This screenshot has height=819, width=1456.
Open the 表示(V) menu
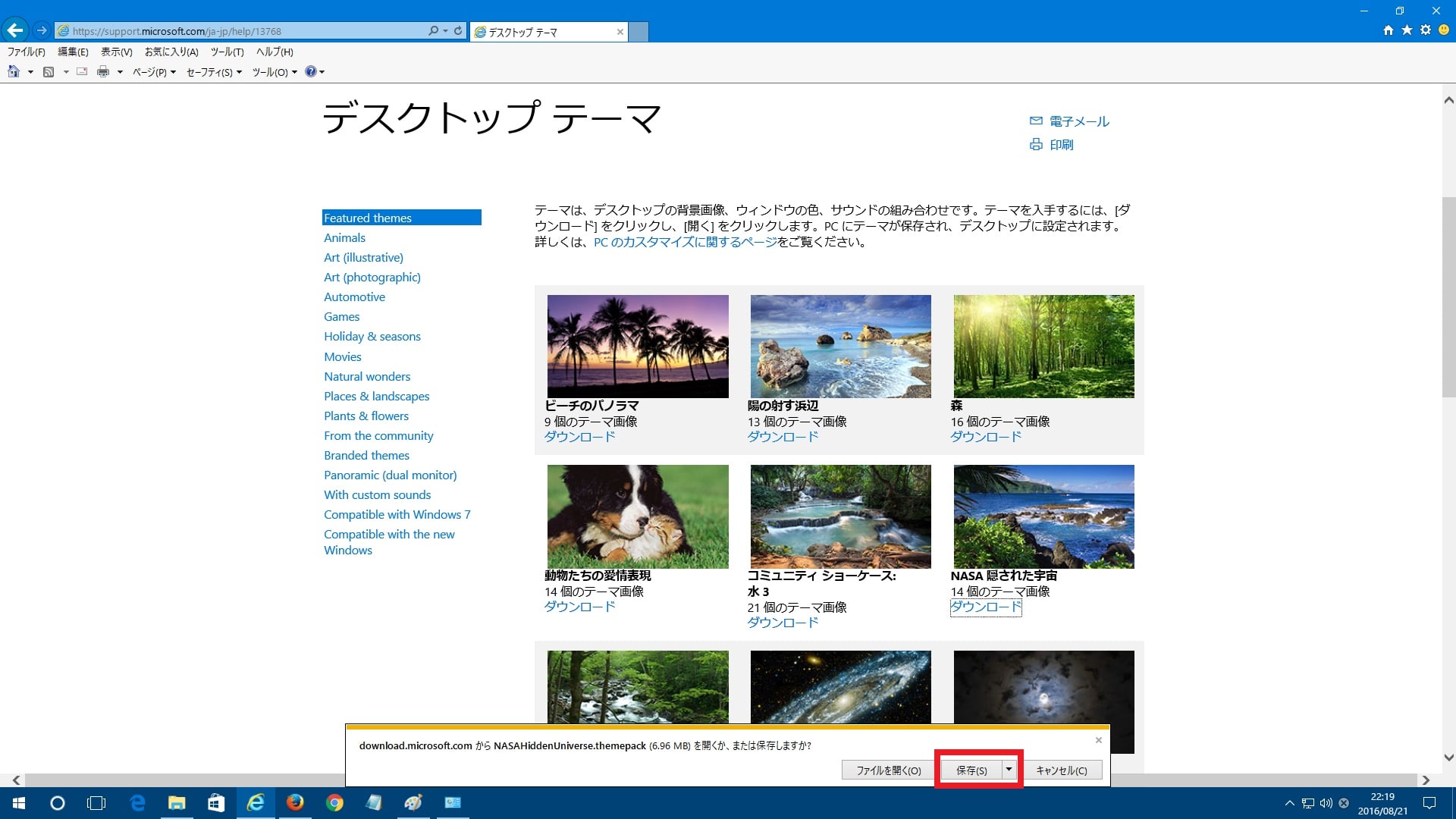117,52
